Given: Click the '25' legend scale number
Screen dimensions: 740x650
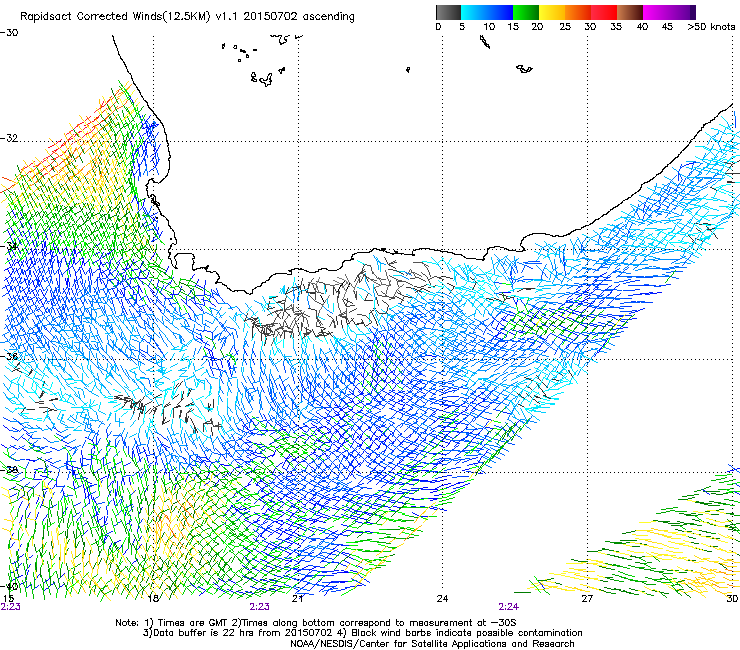Looking at the screenshot, I should point(565,27).
